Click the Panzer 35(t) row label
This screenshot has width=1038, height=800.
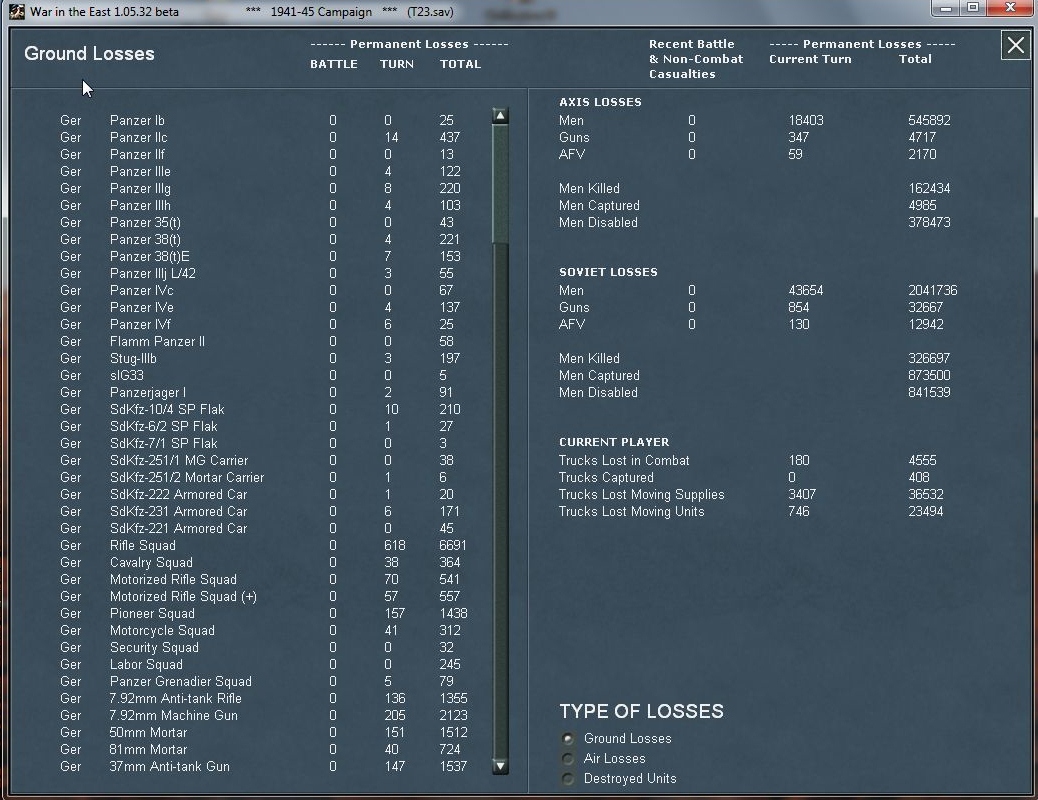click(x=145, y=223)
